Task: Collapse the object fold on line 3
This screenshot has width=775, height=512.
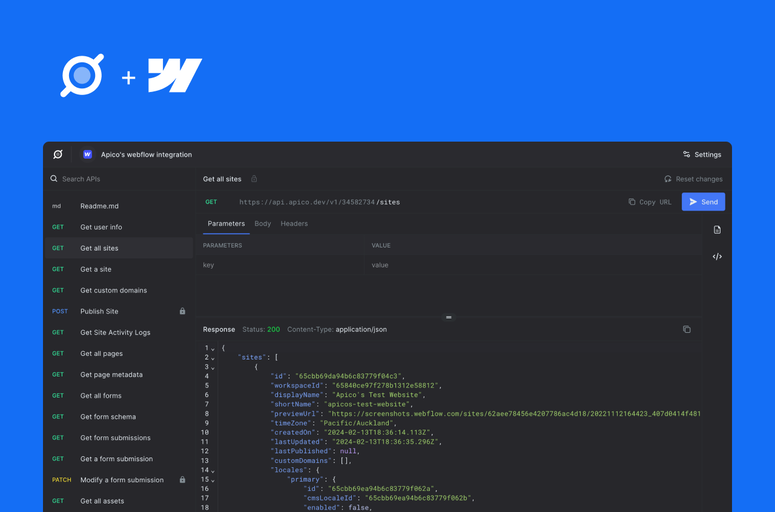Action: [x=213, y=368]
